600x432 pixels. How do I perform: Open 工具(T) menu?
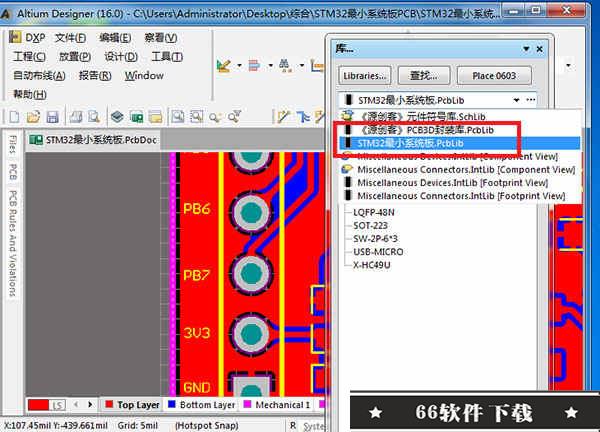[167, 57]
